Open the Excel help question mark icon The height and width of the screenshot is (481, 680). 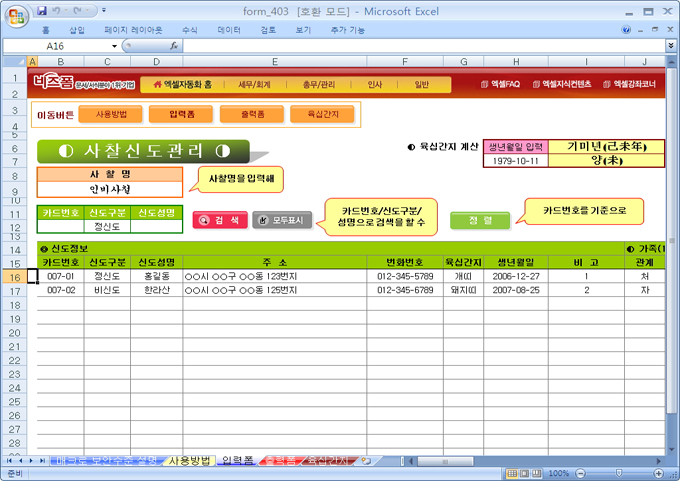point(627,30)
